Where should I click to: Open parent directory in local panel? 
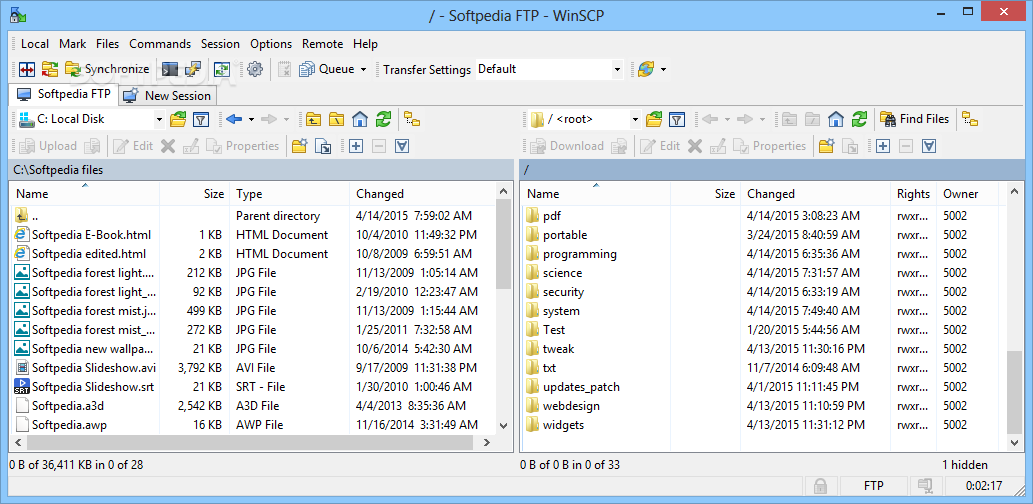313,119
